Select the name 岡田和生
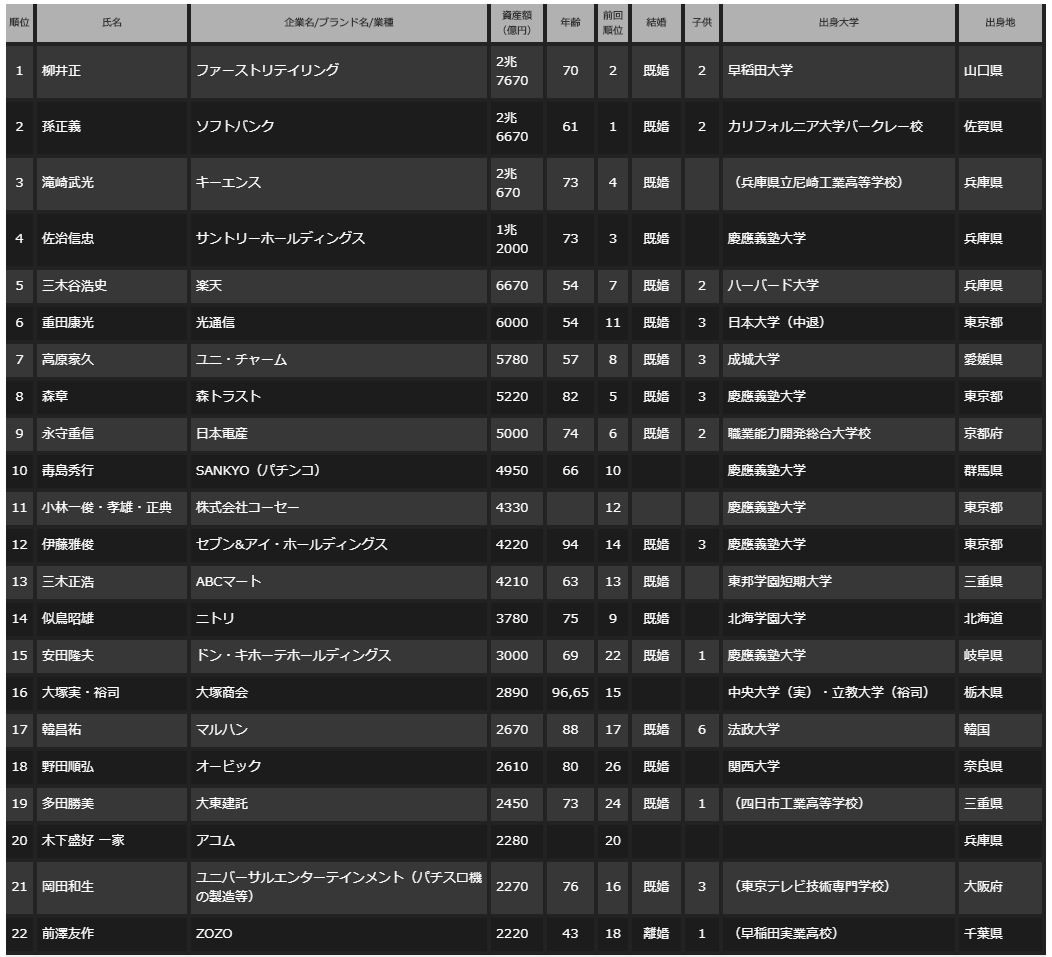The width and height of the screenshot is (1052, 957). coord(68,887)
